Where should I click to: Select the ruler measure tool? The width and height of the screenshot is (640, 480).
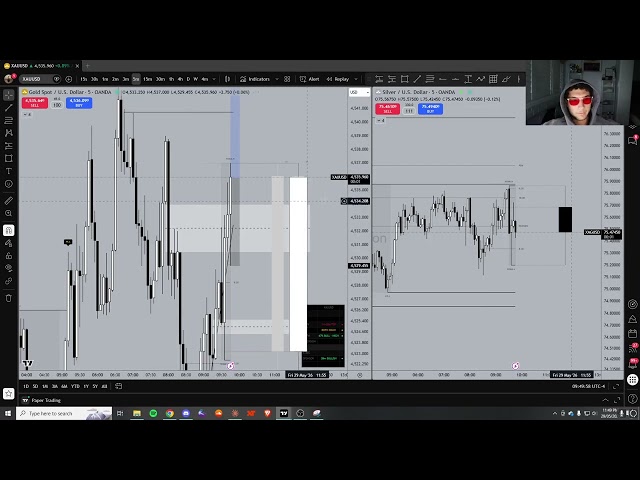9,200
